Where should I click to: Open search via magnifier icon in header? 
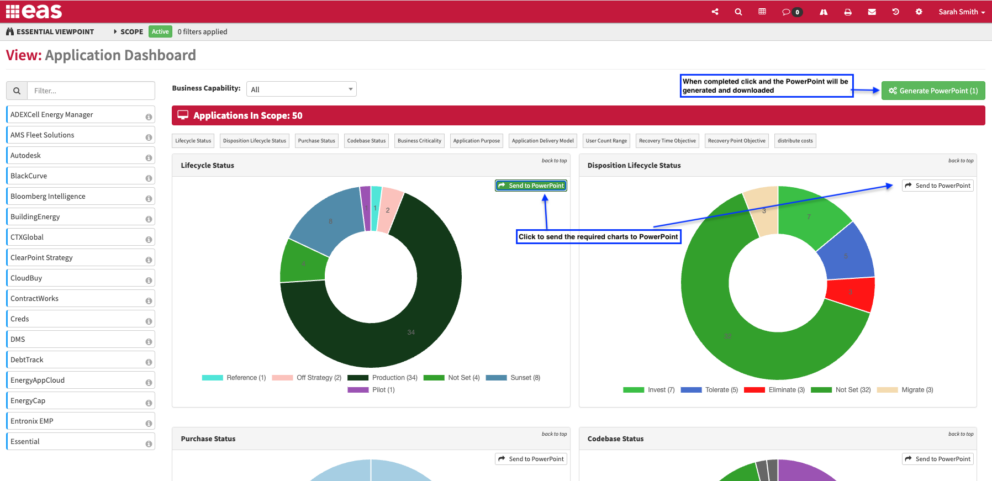point(738,11)
